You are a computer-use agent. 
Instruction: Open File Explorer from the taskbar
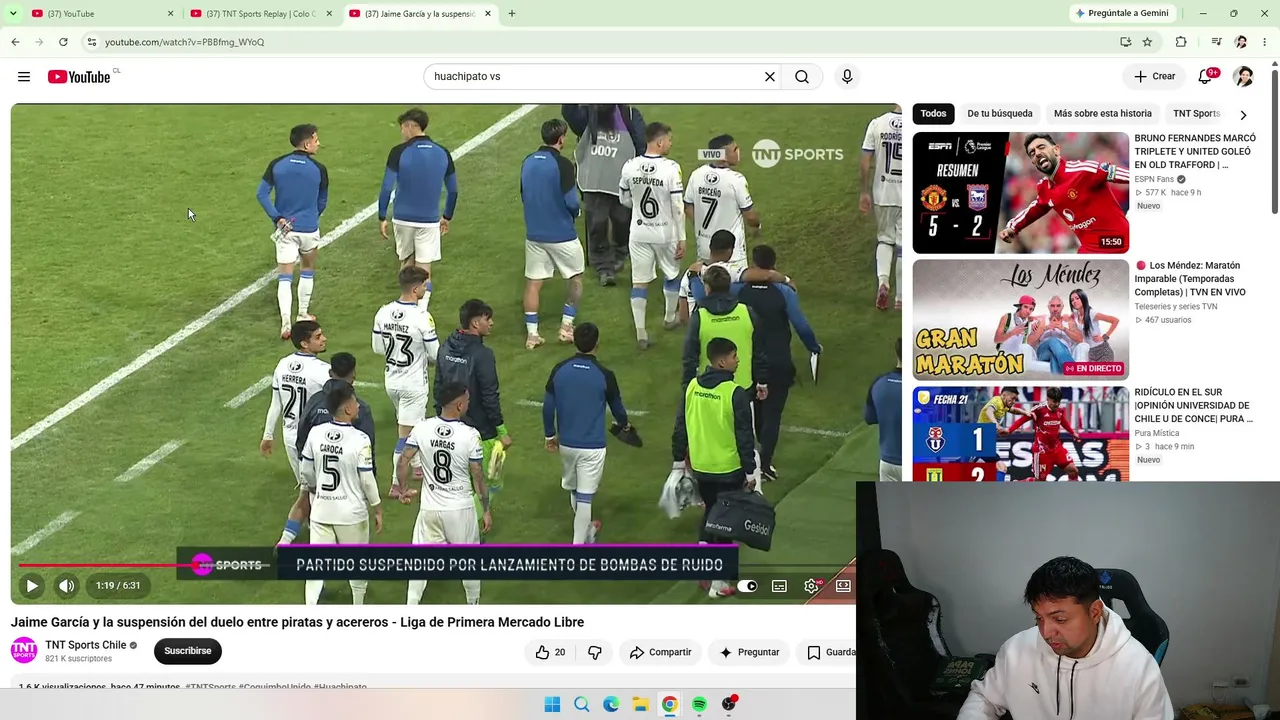coord(640,704)
